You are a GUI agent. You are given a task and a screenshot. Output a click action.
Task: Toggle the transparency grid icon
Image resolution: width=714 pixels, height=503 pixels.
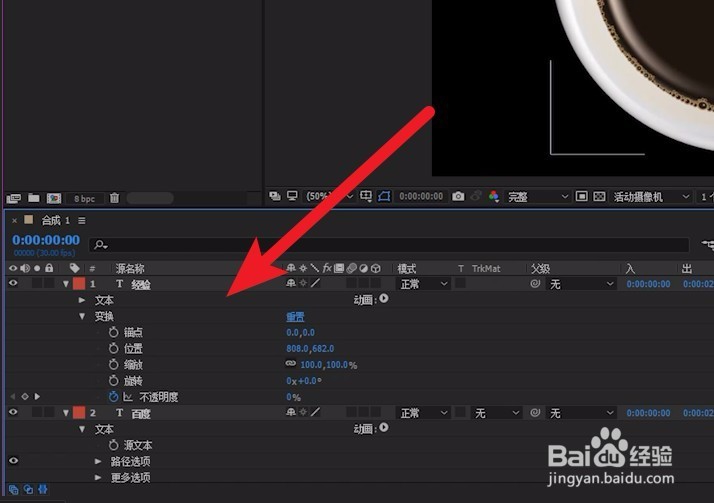coord(600,196)
